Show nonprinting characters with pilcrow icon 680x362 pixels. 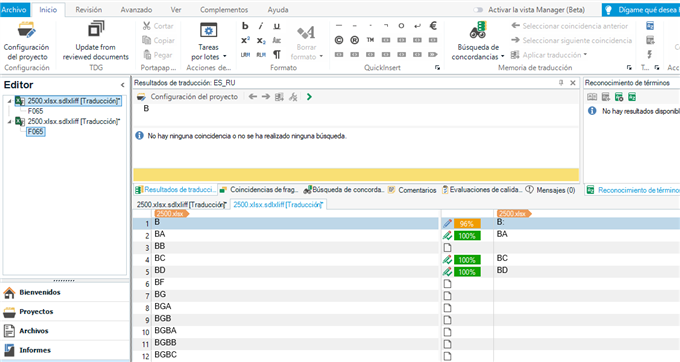click(x=276, y=55)
